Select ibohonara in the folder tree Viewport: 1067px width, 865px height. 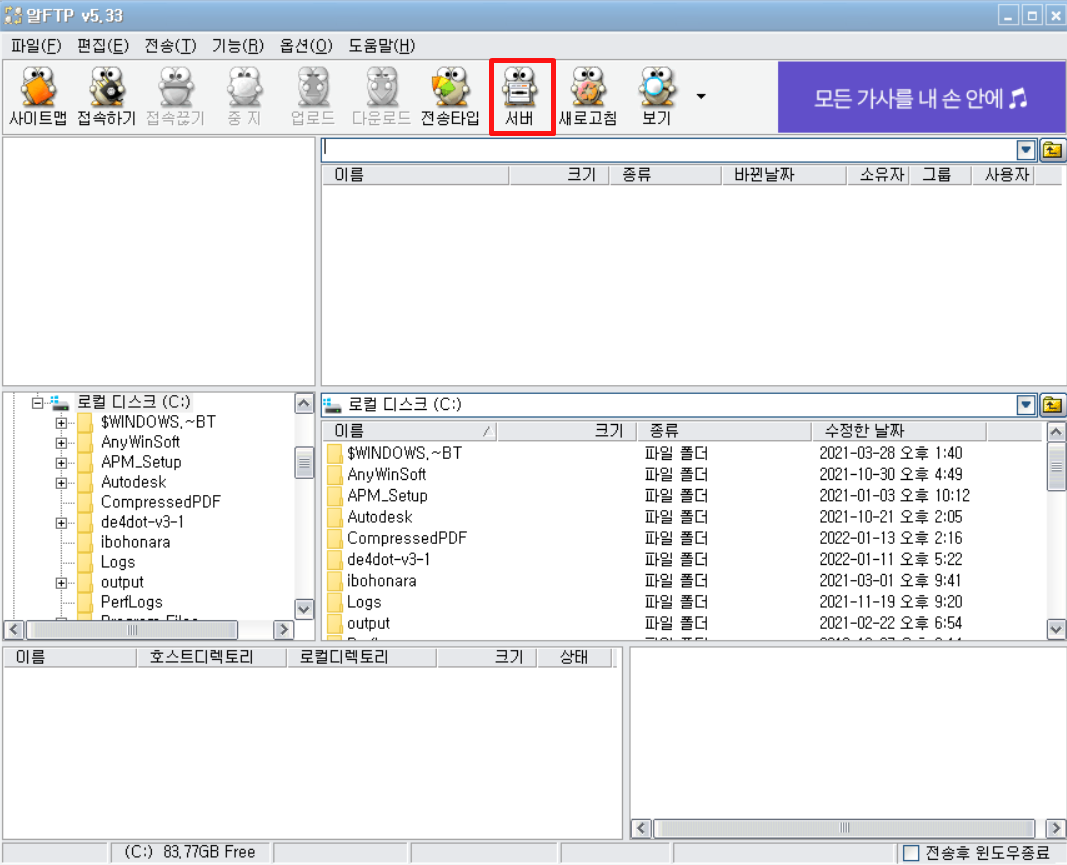point(135,542)
